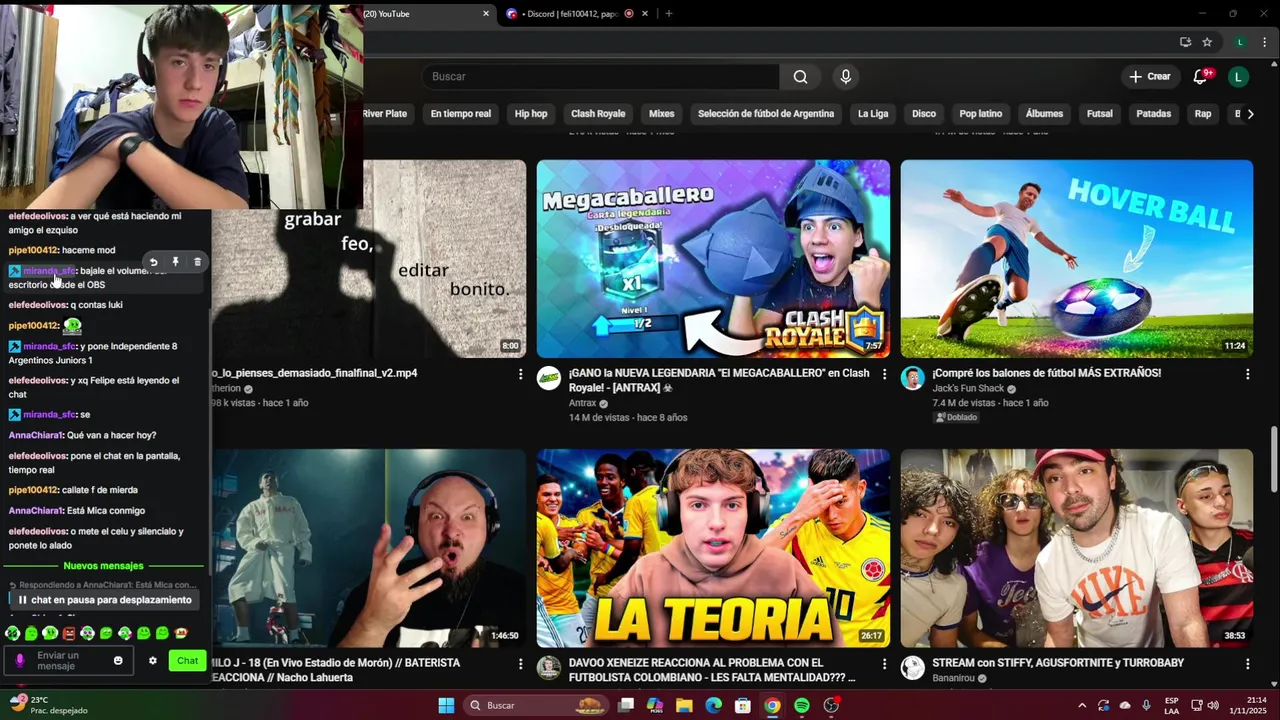Focus the Windows taskbar Buscar box

pos(535,706)
